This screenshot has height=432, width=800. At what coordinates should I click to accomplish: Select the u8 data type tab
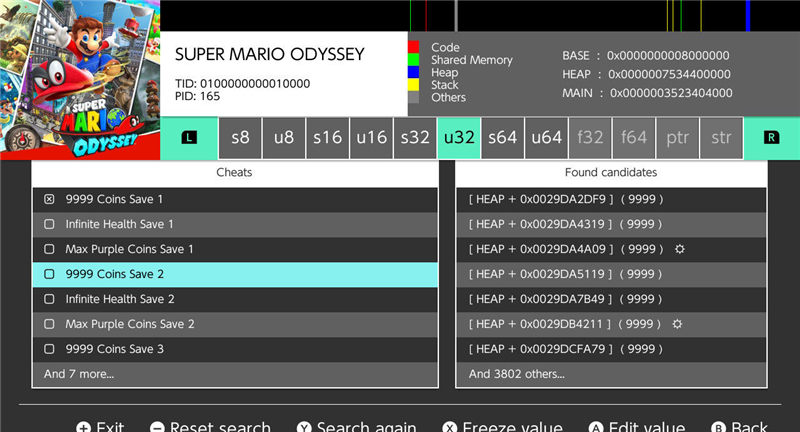(284, 138)
